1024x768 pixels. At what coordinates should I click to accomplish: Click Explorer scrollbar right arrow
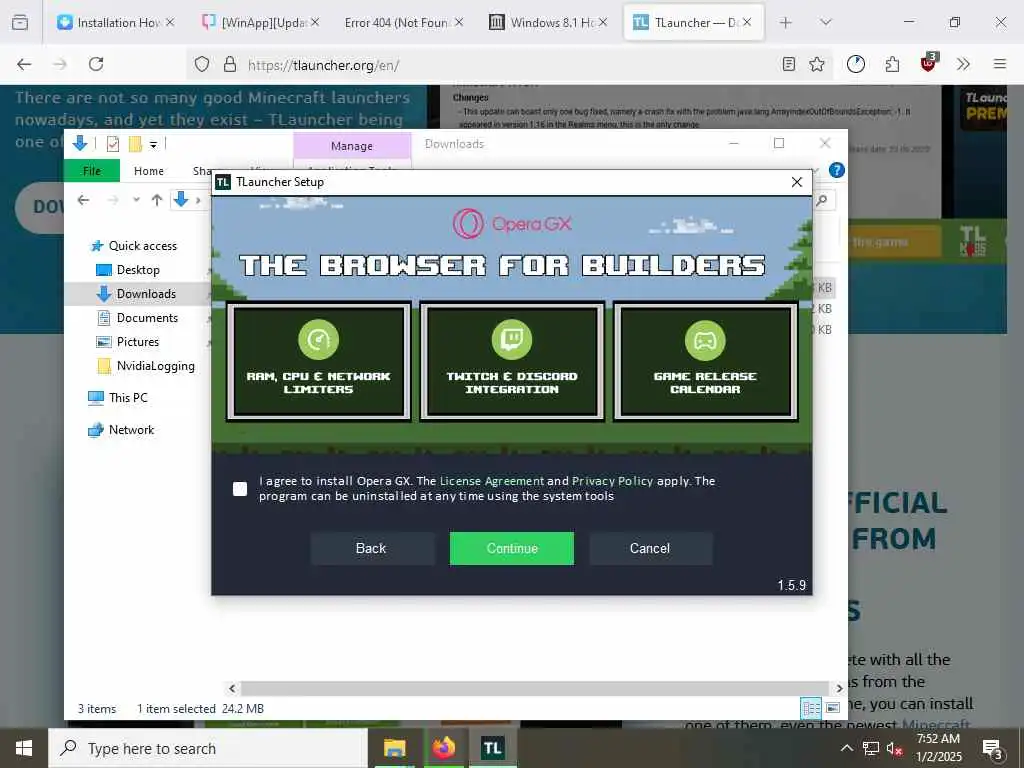pos(839,688)
